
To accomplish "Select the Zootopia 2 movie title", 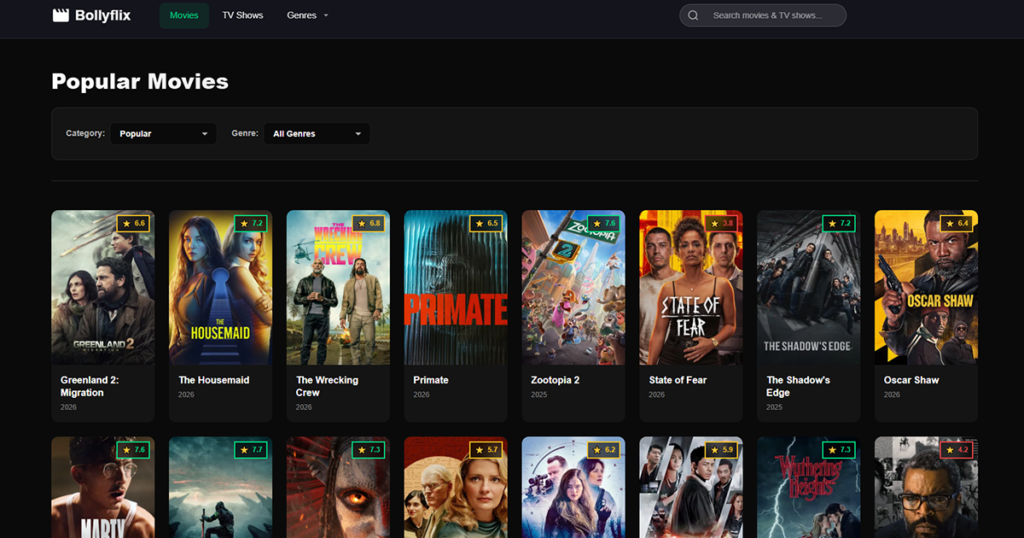I will point(554,380).
